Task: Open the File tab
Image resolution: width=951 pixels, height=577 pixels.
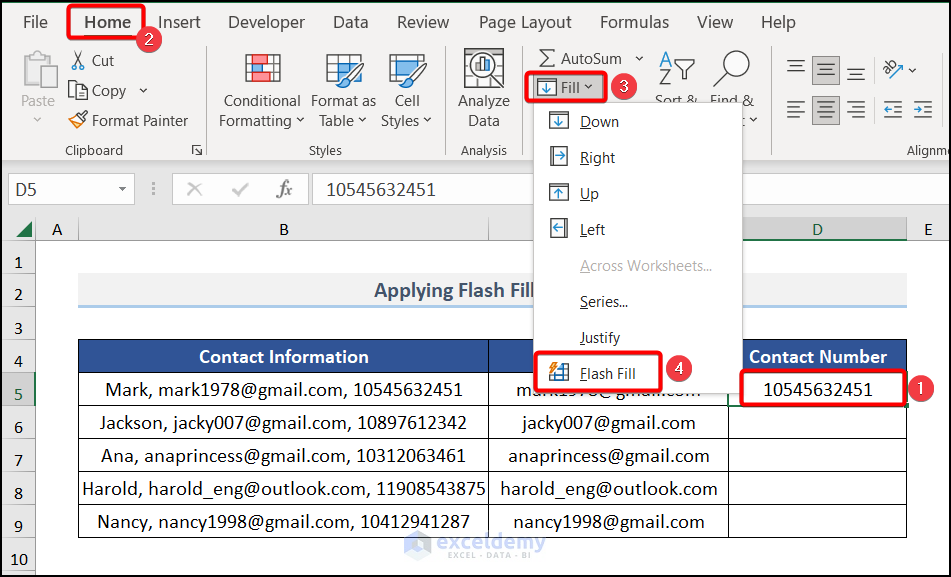Action: (x=35, y=22)
